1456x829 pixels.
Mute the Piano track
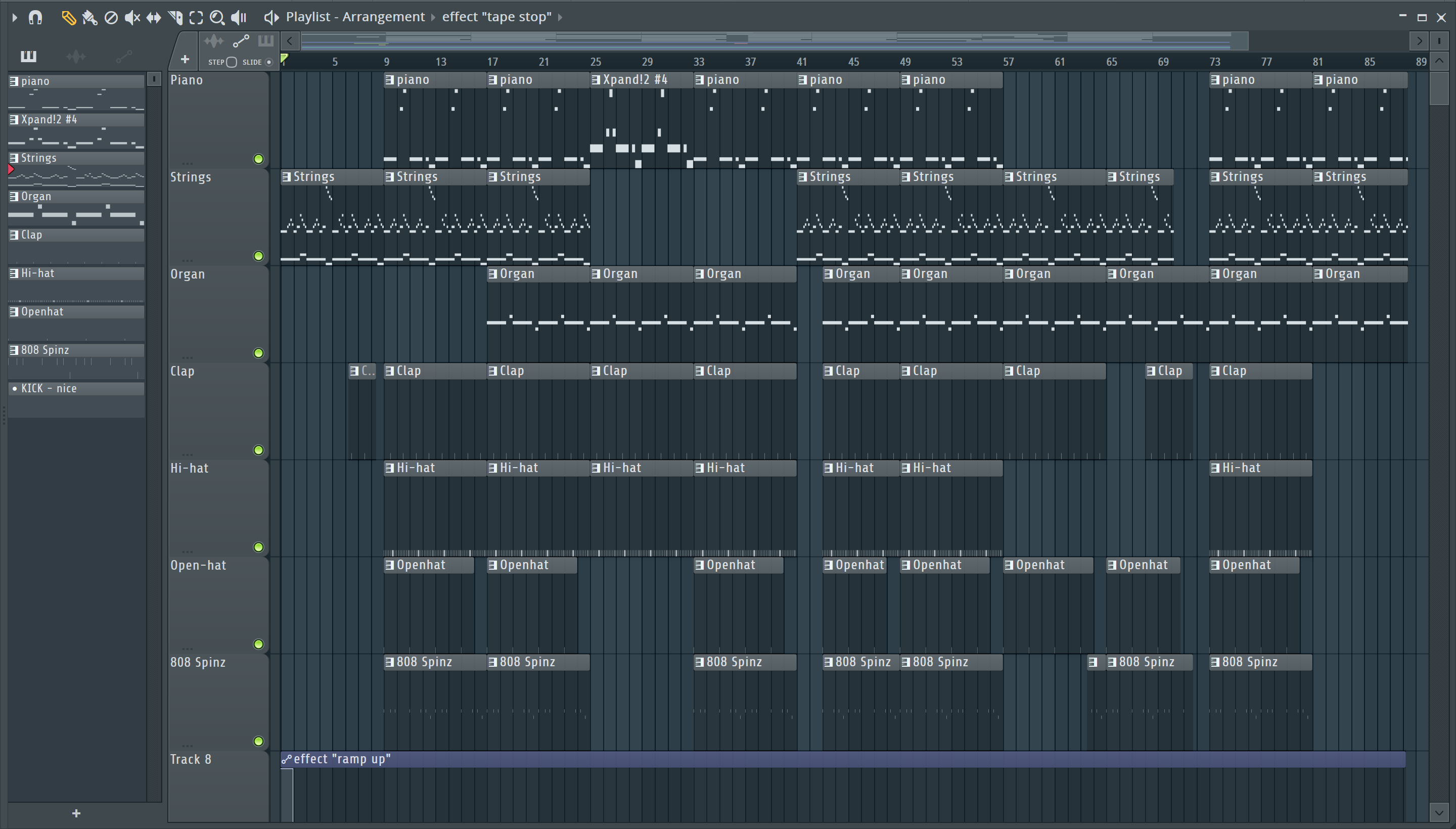pyautogui.click(x=258, y=159)
